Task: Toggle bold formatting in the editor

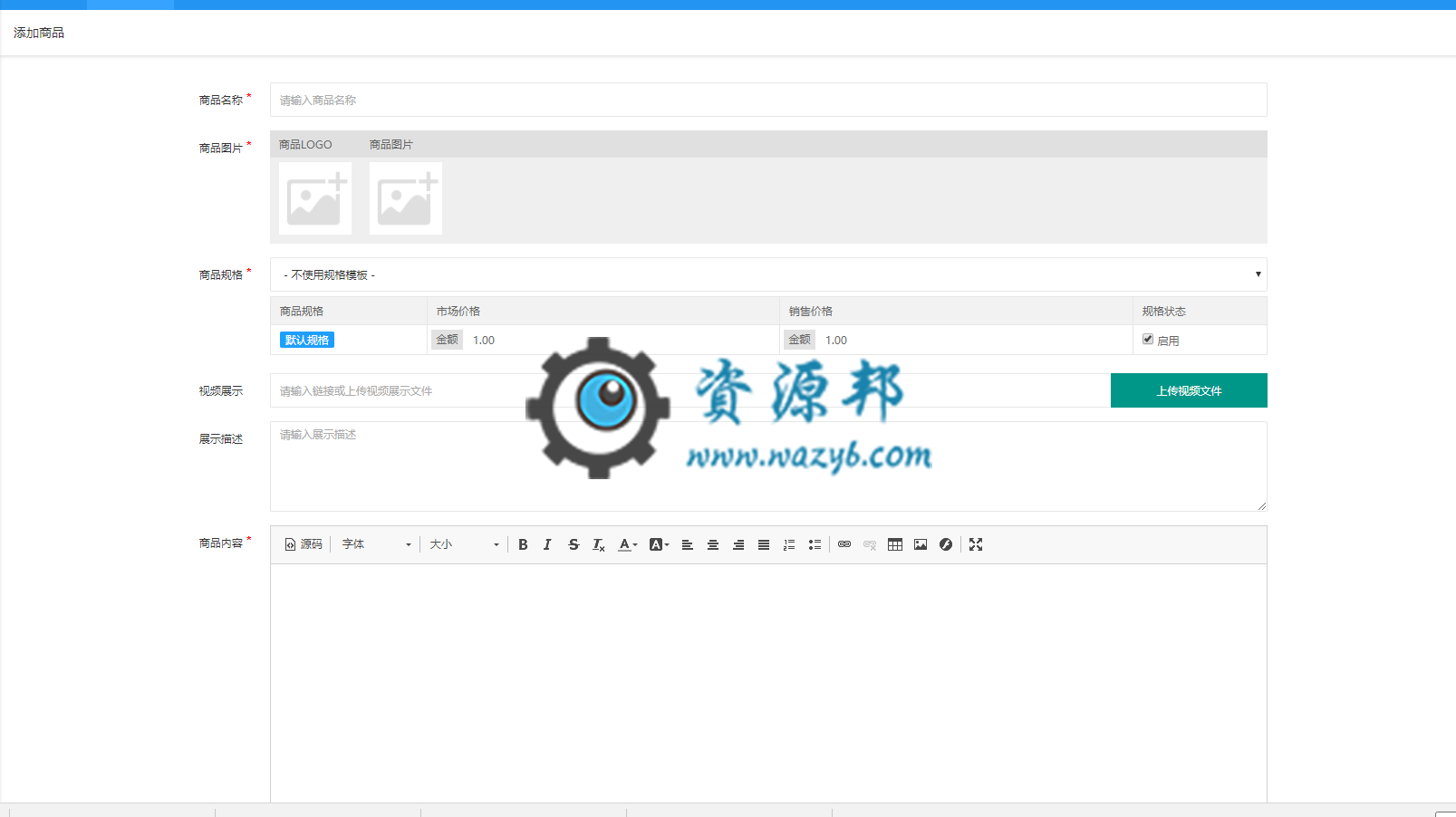Action: pyautogui.click(x=523, y=544)
